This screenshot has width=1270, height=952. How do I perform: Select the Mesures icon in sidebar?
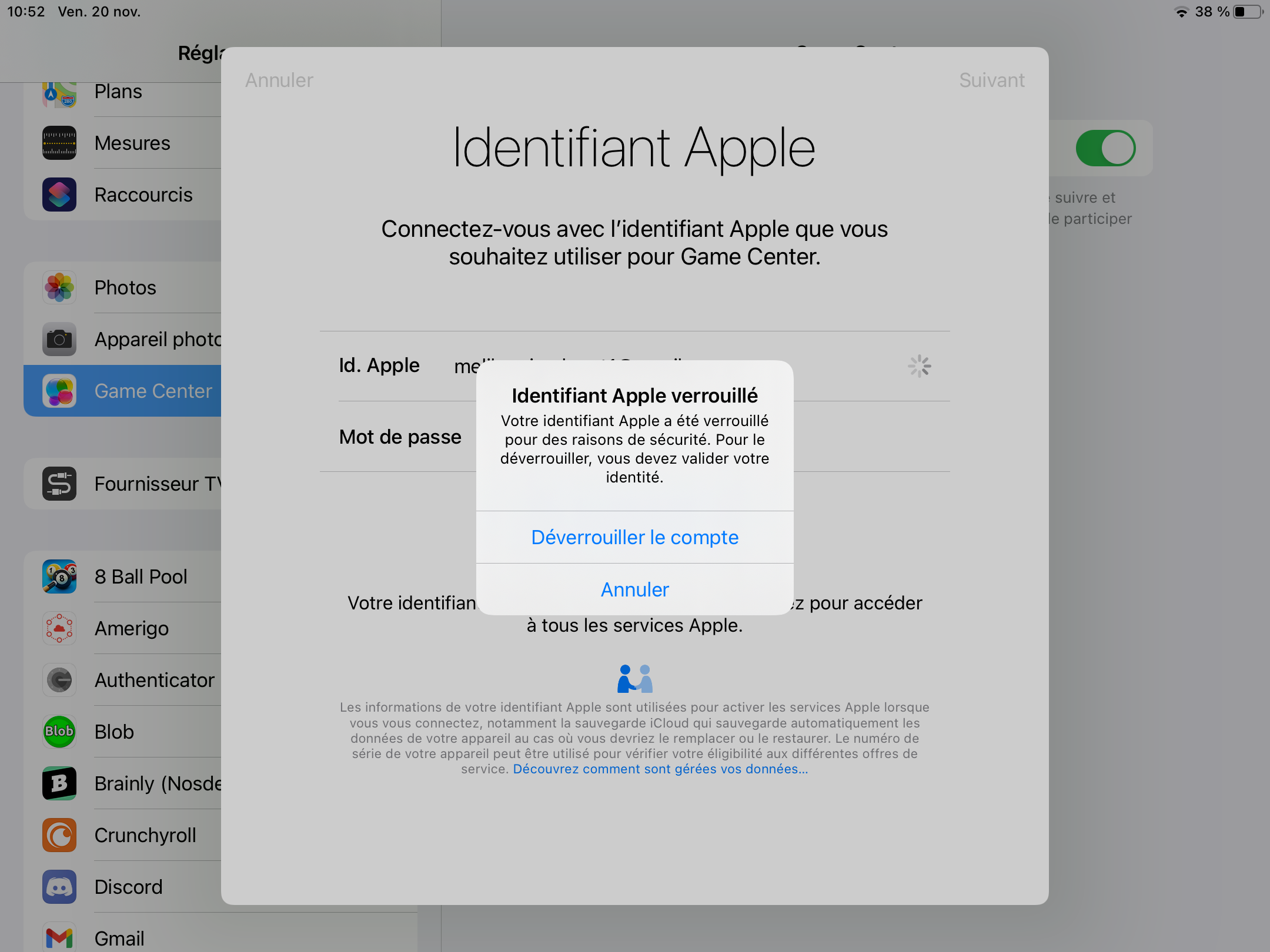coord(59,143)
